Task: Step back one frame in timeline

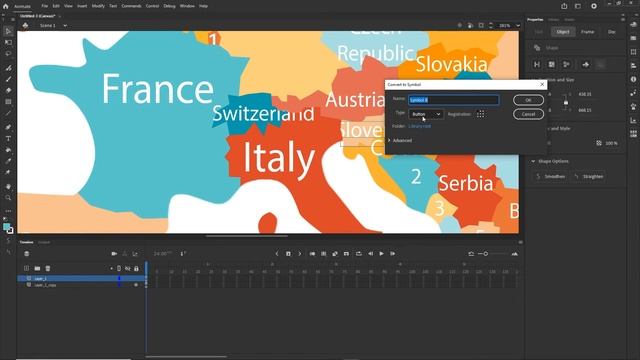Action: (x=370, y=254)
